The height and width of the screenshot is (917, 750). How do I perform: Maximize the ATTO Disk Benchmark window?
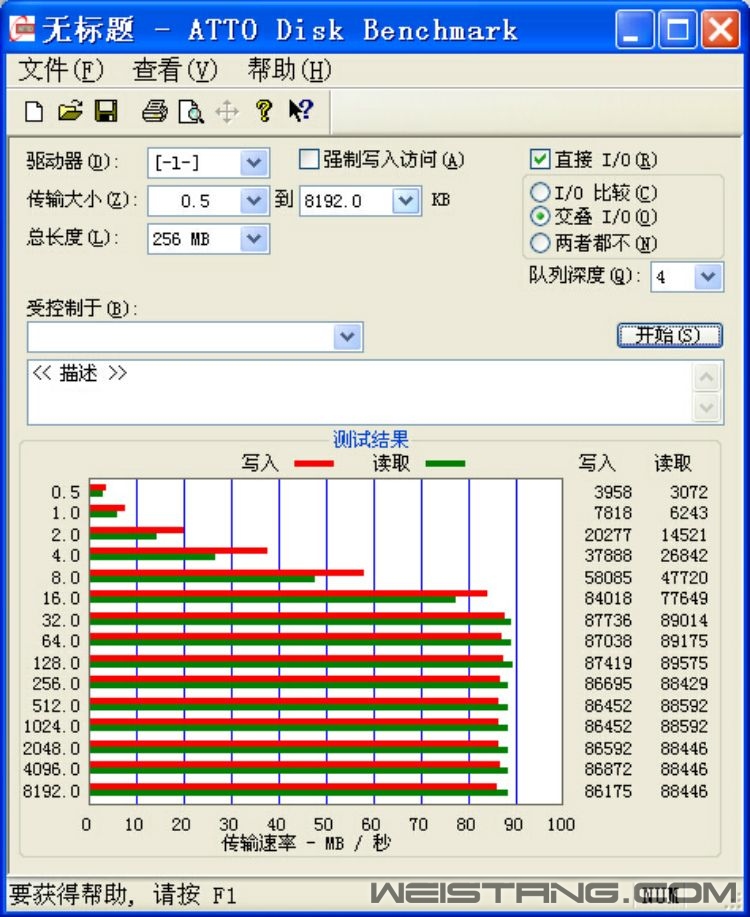tap(677, 29)
